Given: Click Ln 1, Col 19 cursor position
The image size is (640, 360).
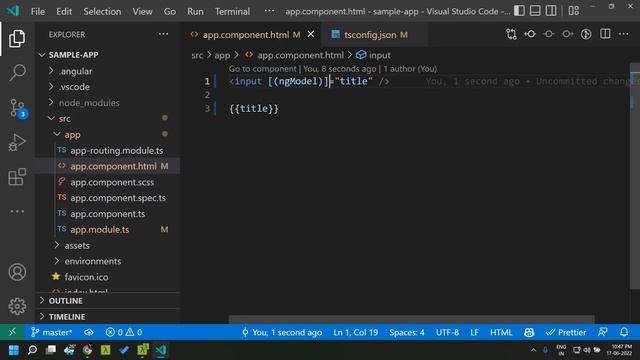Looking at the screenshot, I should click(355, 332).
